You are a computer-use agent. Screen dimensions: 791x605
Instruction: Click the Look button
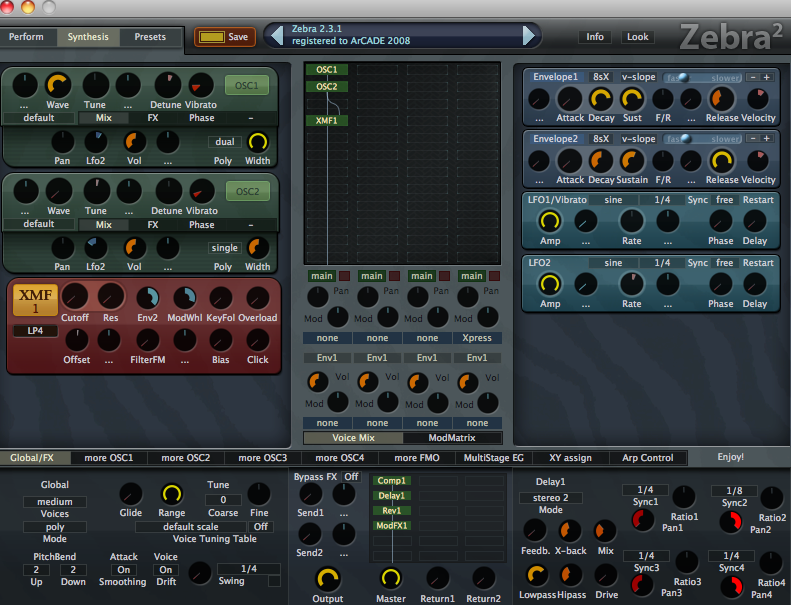[638, 37]
